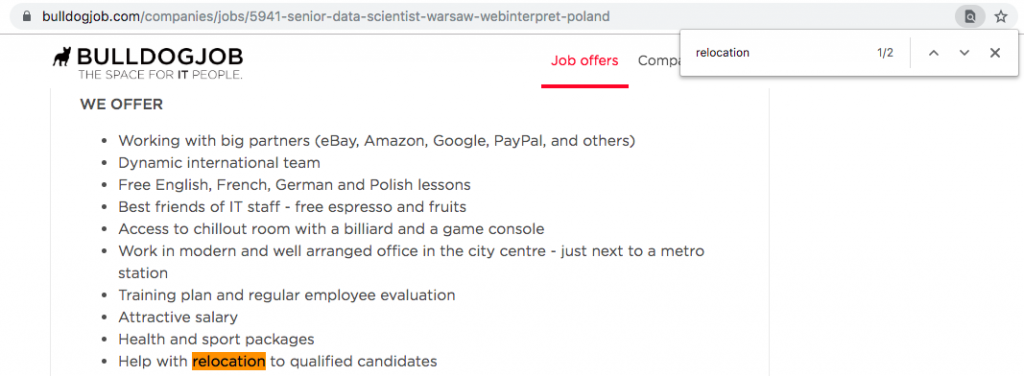Click the 'Dynamic international team' bullet
Image resolution: width=1024 pixels, height=376 pixels.
point(219,163)
